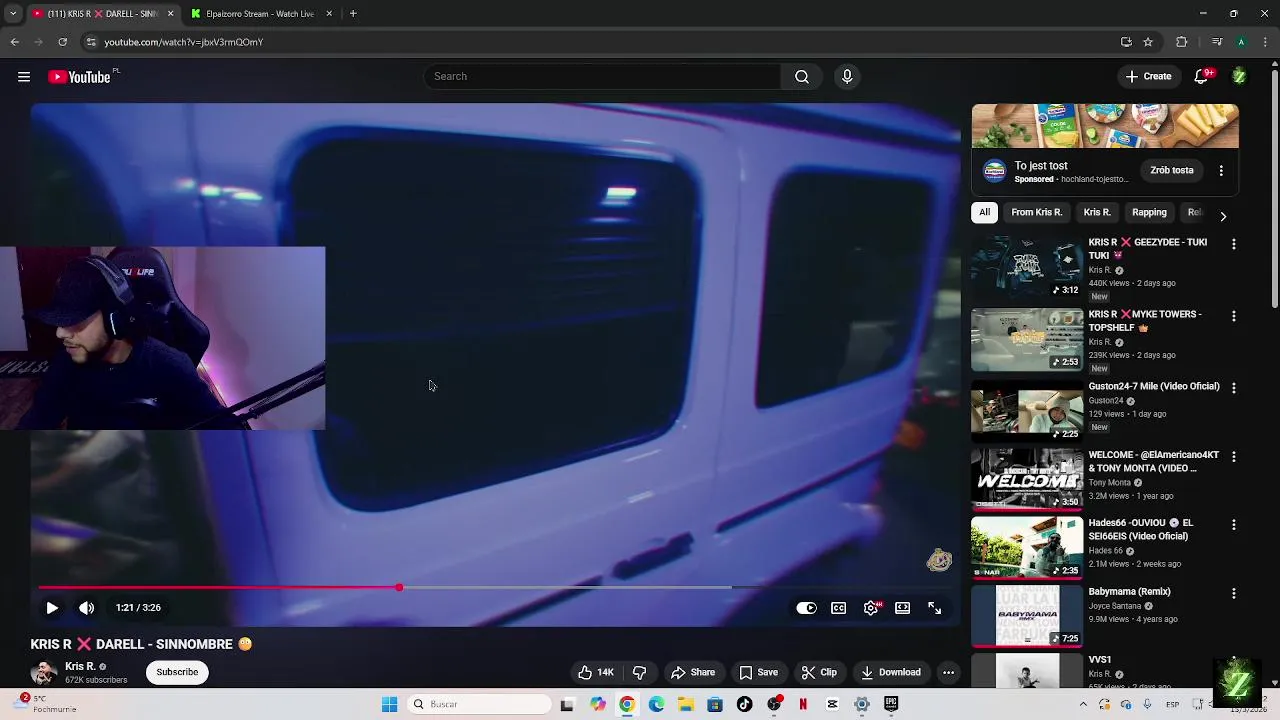Show hidden system tray icons
The height and width of the screenshot is (720, 1280).
point(1083,705)
